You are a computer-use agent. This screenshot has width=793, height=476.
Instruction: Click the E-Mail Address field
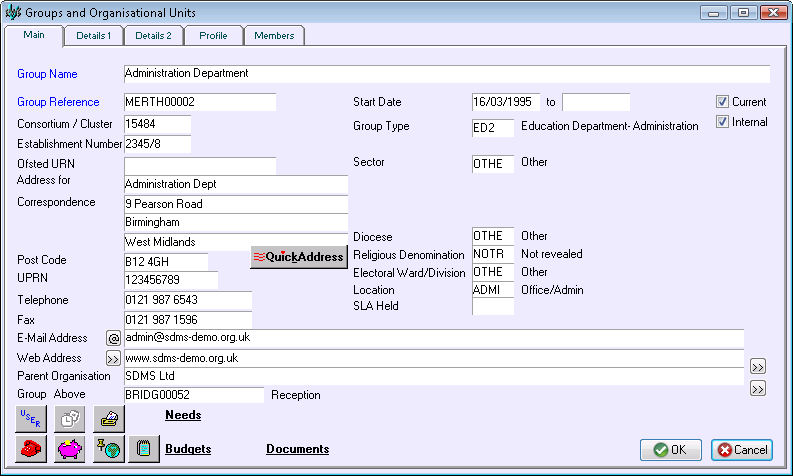pyautogui.click(x=434, y=338)
